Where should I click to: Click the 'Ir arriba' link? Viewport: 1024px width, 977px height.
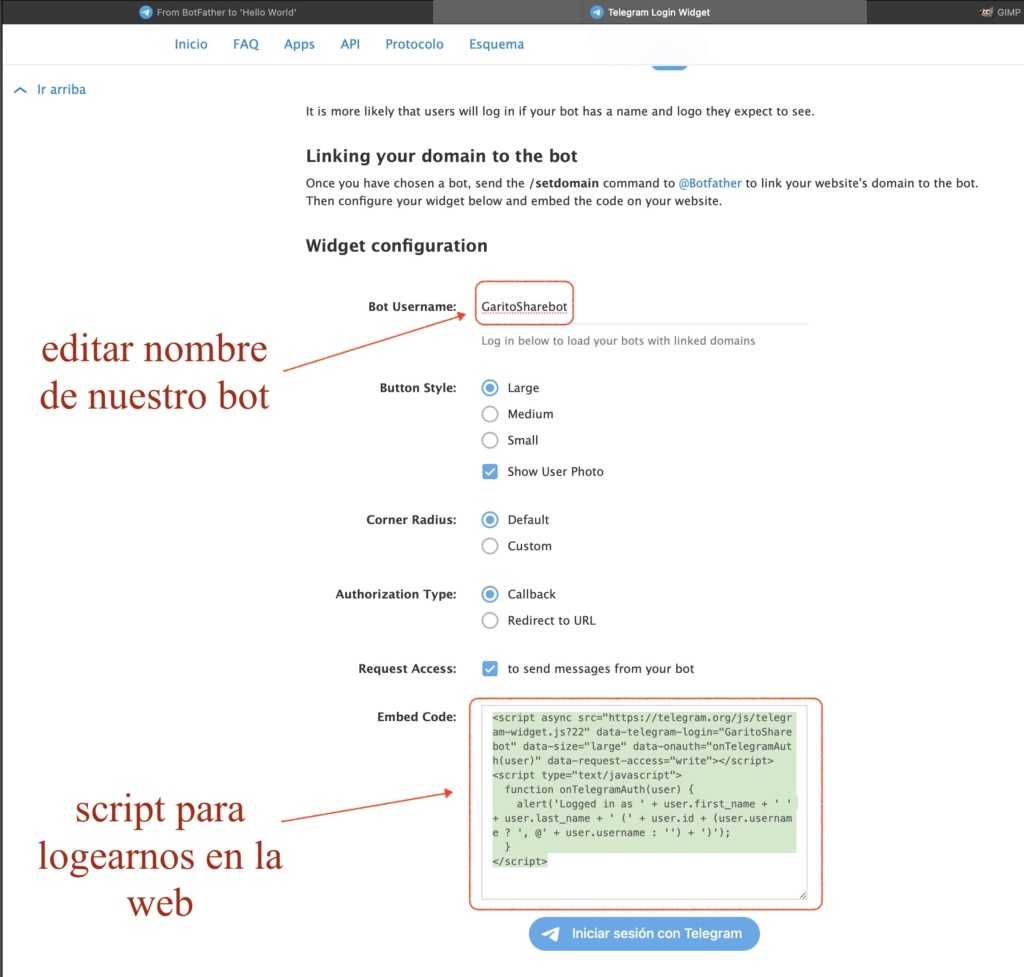(61, 89)
